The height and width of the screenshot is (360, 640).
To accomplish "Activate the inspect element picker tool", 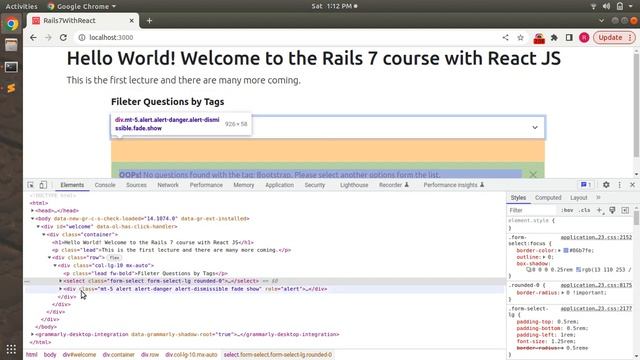I will (31, 185).
